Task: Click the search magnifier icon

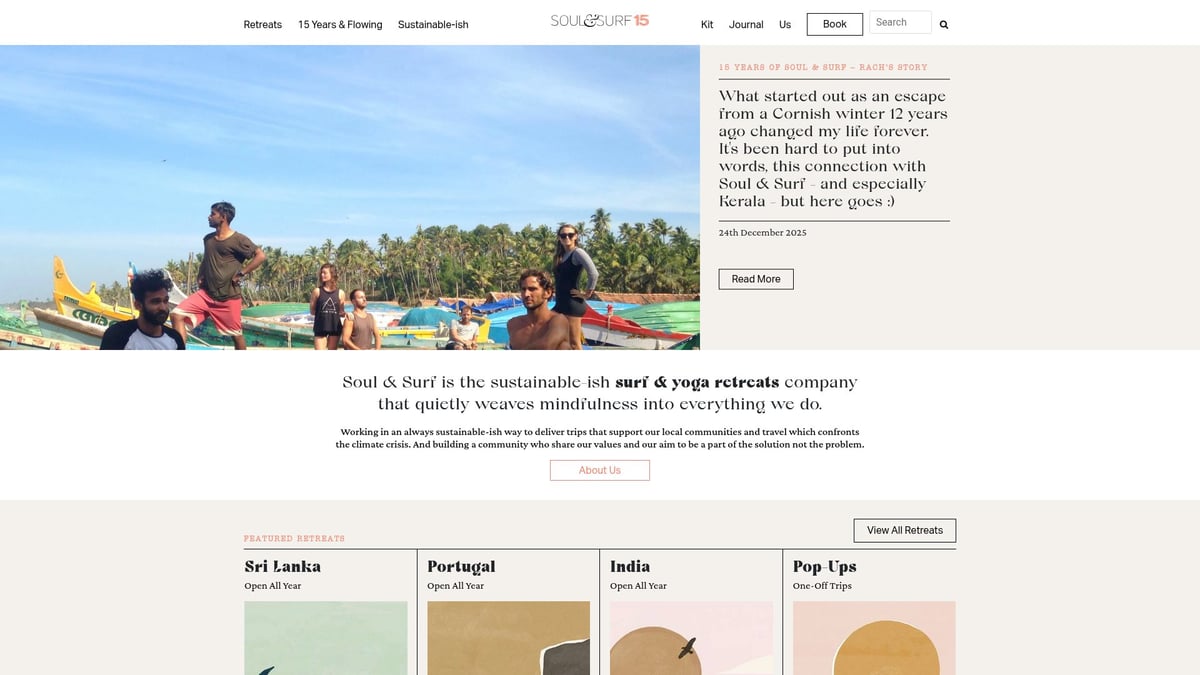Action: coord(944,25)
